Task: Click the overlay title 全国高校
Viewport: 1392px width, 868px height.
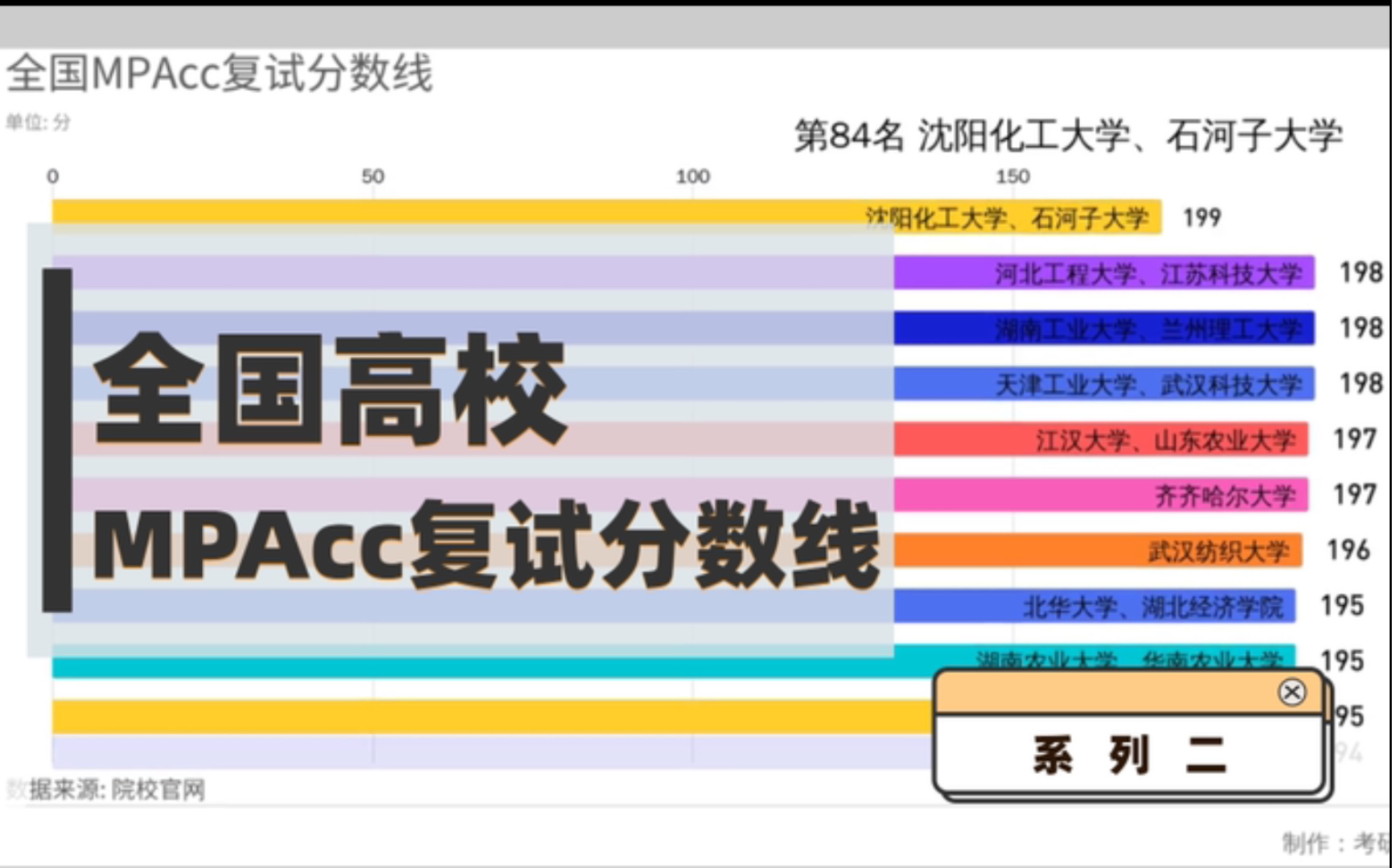Action: tap(331, 389)
